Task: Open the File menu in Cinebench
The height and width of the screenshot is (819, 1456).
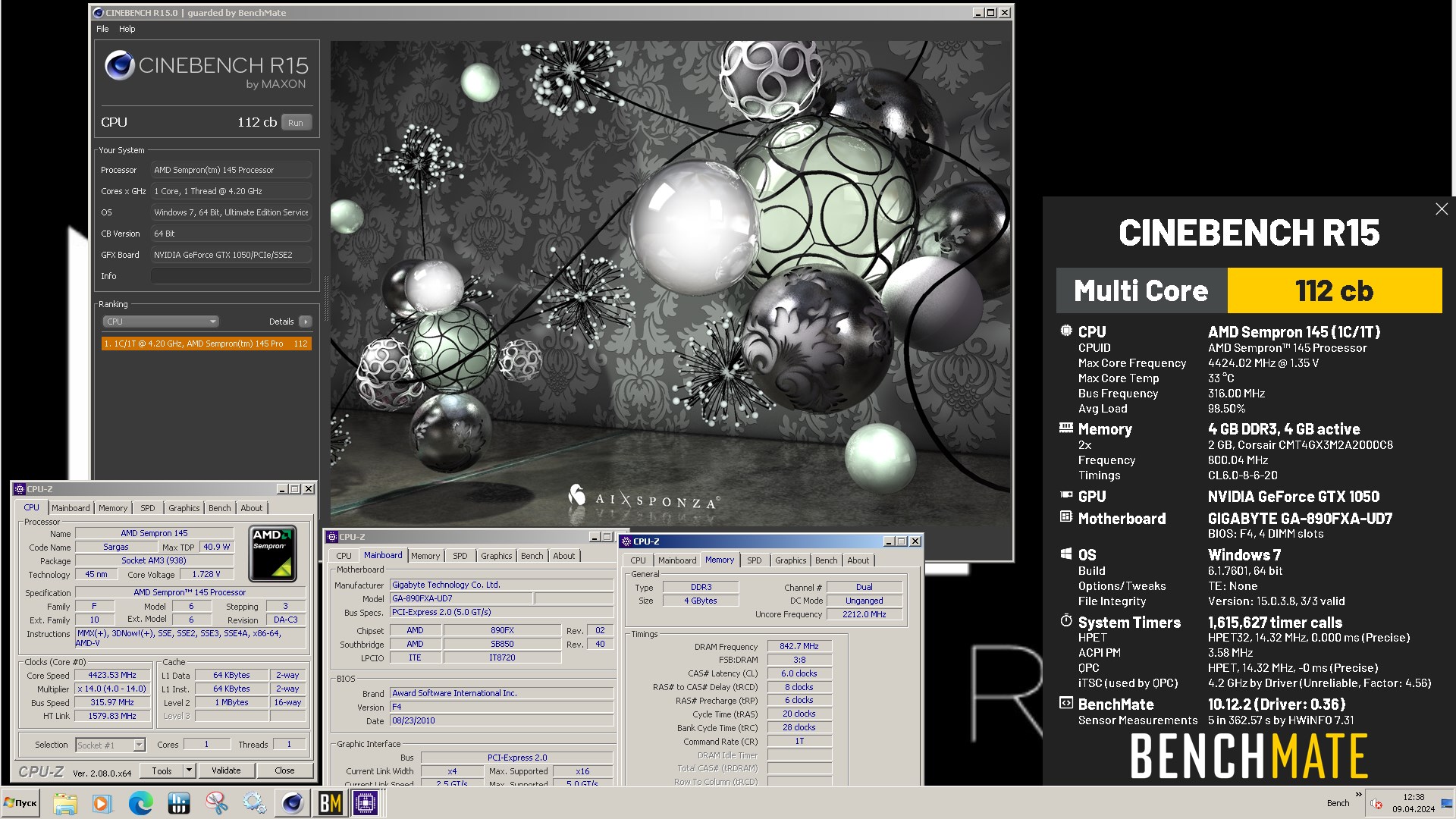Action: 102,29
